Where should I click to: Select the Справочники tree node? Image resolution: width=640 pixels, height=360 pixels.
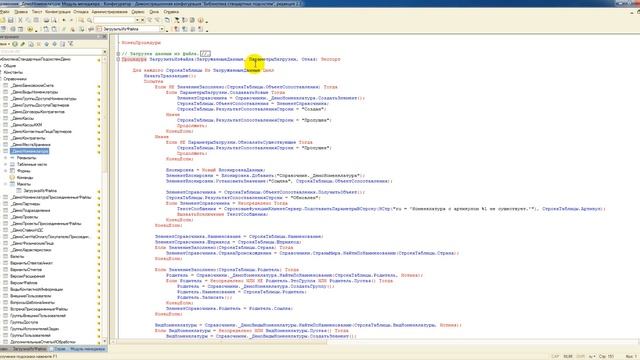pyautogui.click(x=15, y=79)
